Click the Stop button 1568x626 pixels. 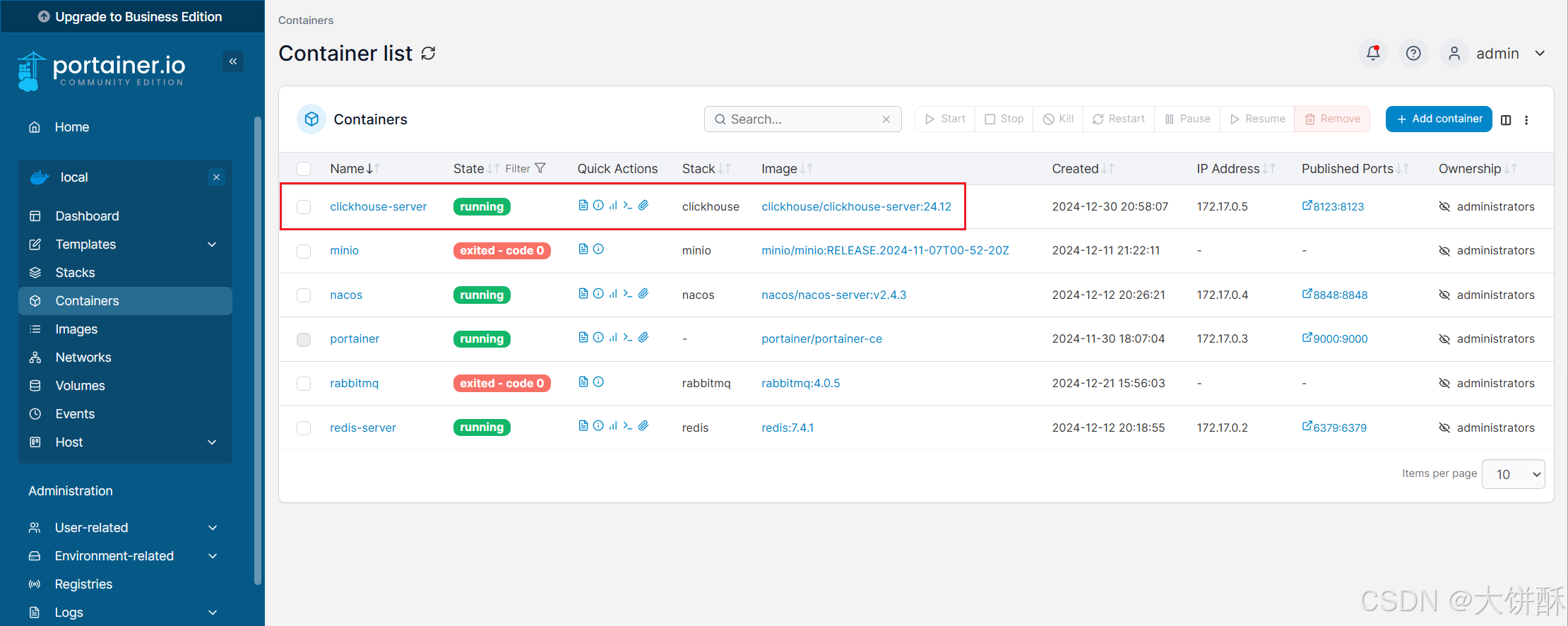pos(1004,119)
